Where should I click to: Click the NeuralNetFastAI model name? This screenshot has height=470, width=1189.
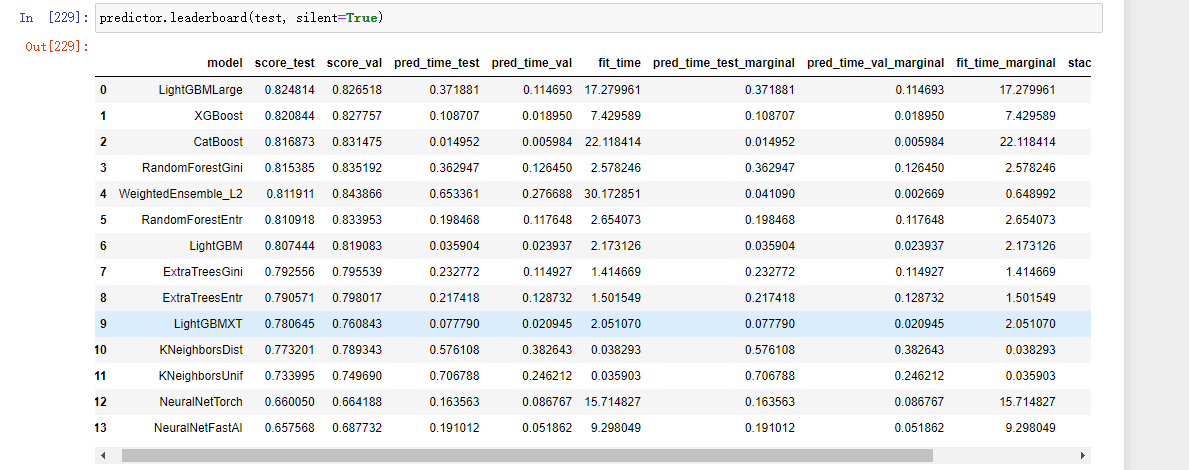click(199, 428)
